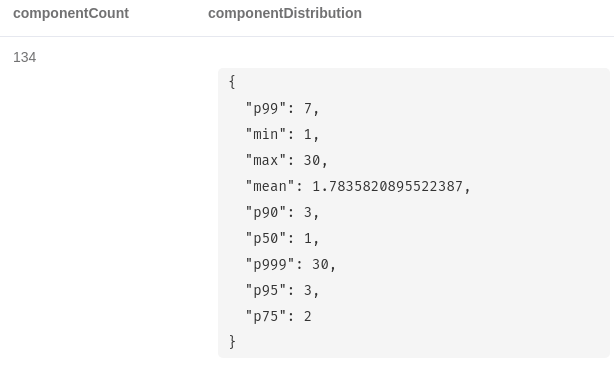Click the "min": 1 line
The width and height of the screenshot is (614, 377).
pyautogui.click(x=282, y=135)
